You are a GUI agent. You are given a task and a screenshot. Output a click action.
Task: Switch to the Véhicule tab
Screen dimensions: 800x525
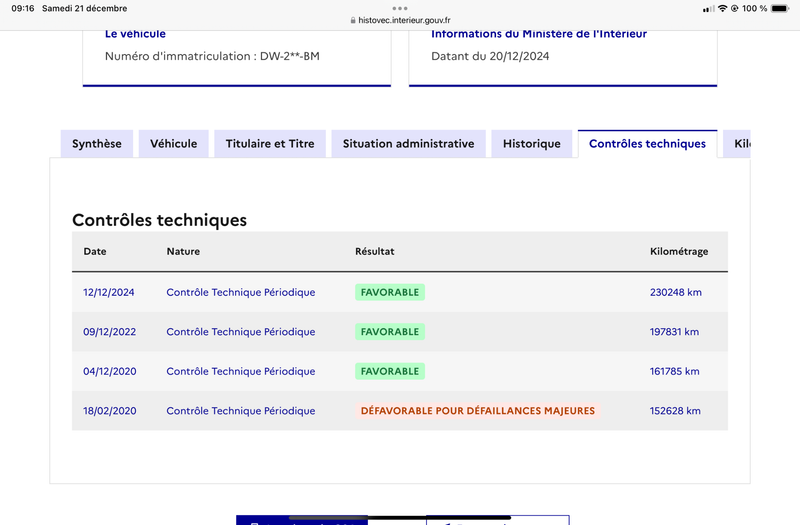[x=173, y=144]
